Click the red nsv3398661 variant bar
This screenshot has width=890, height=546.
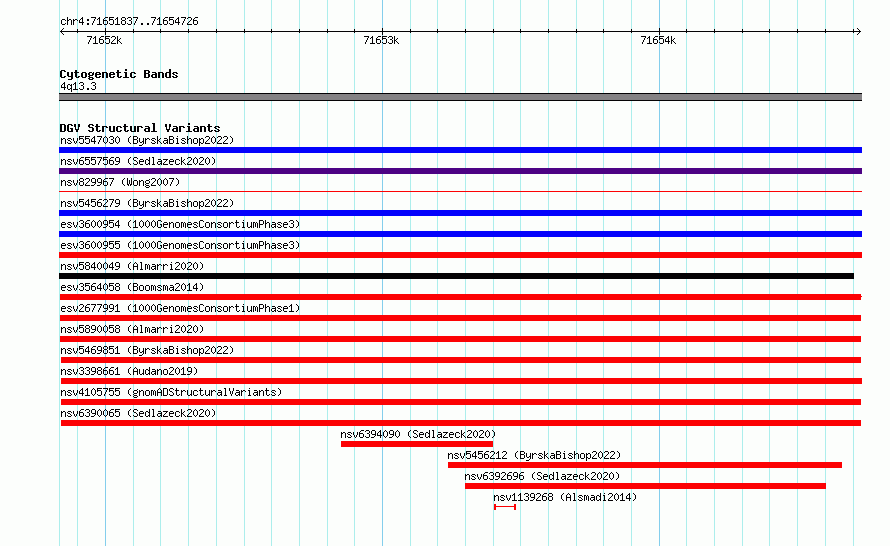460,381
